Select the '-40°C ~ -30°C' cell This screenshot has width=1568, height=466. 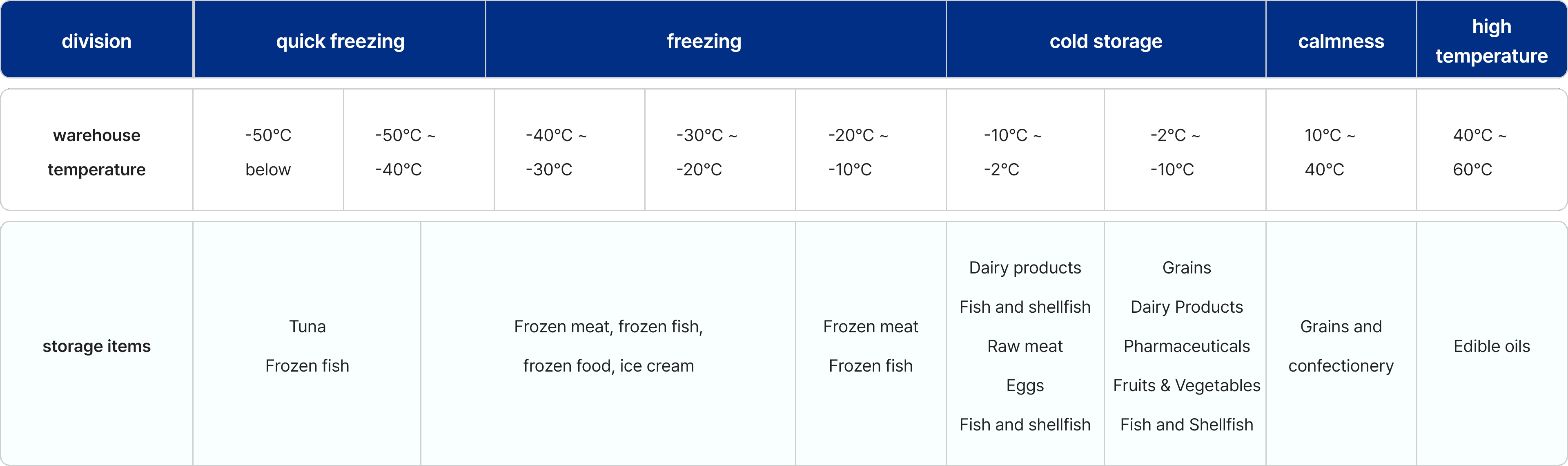pyautogui.click(x=556, y=152)
